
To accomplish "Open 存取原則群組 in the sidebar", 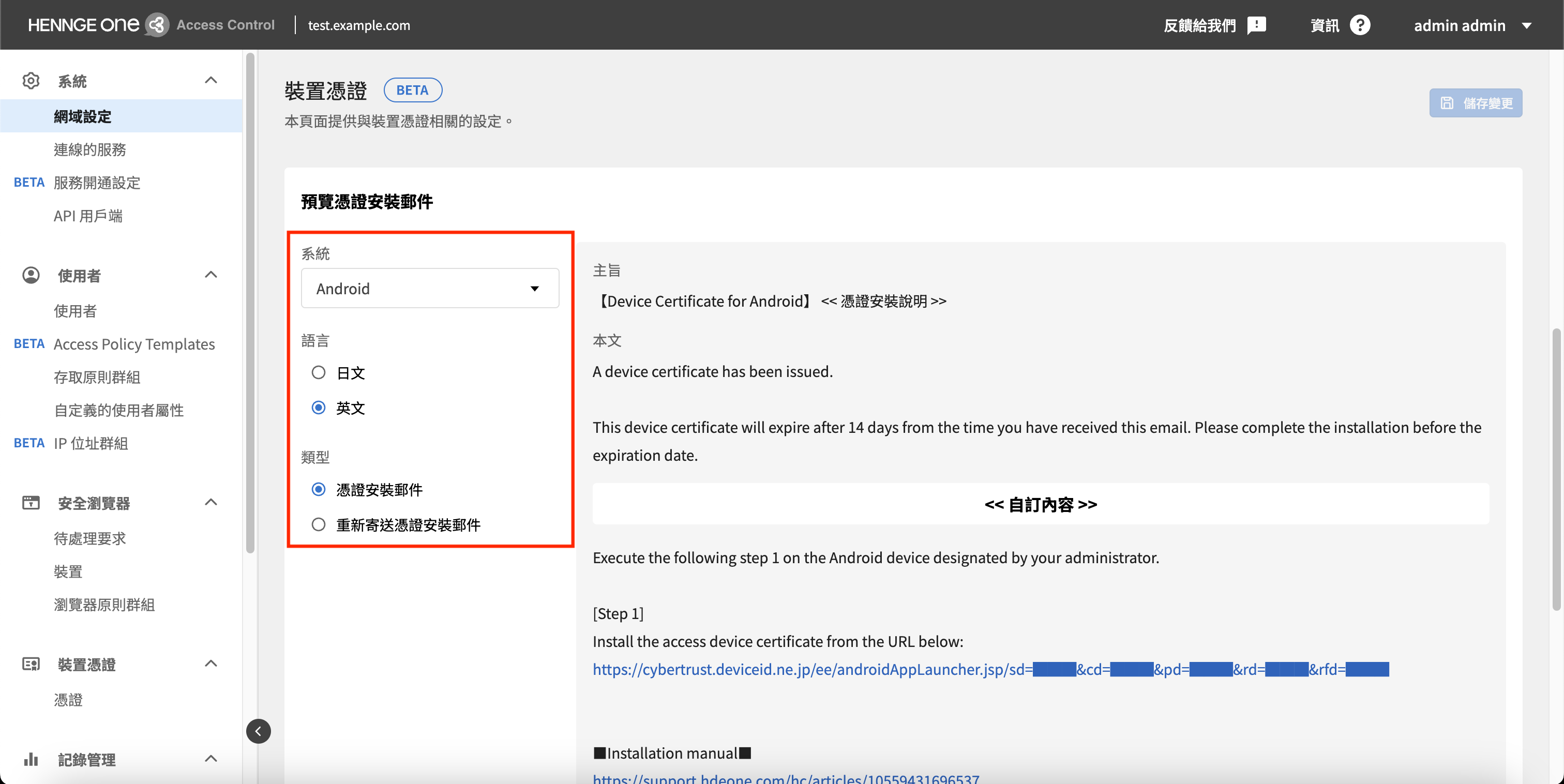I will click(97, 377).
